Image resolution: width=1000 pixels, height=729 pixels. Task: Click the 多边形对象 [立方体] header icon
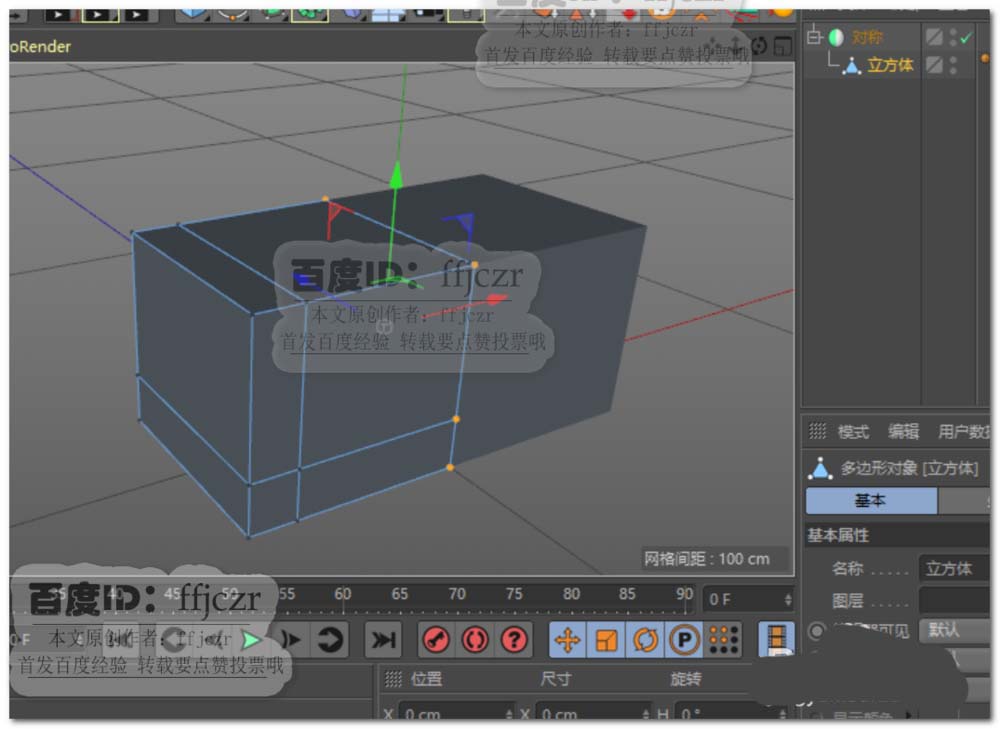pos(821,469)
